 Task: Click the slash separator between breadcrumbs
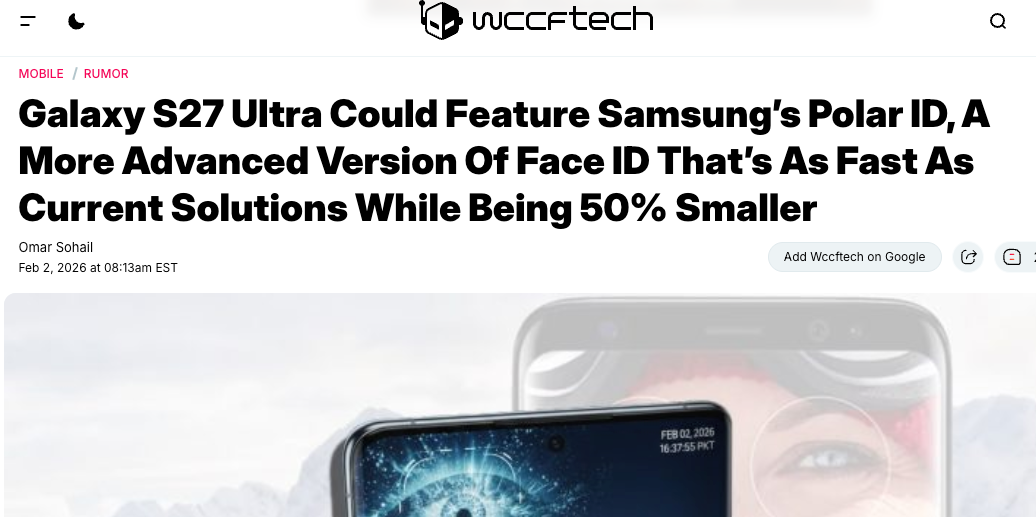[x=75, y=73]
